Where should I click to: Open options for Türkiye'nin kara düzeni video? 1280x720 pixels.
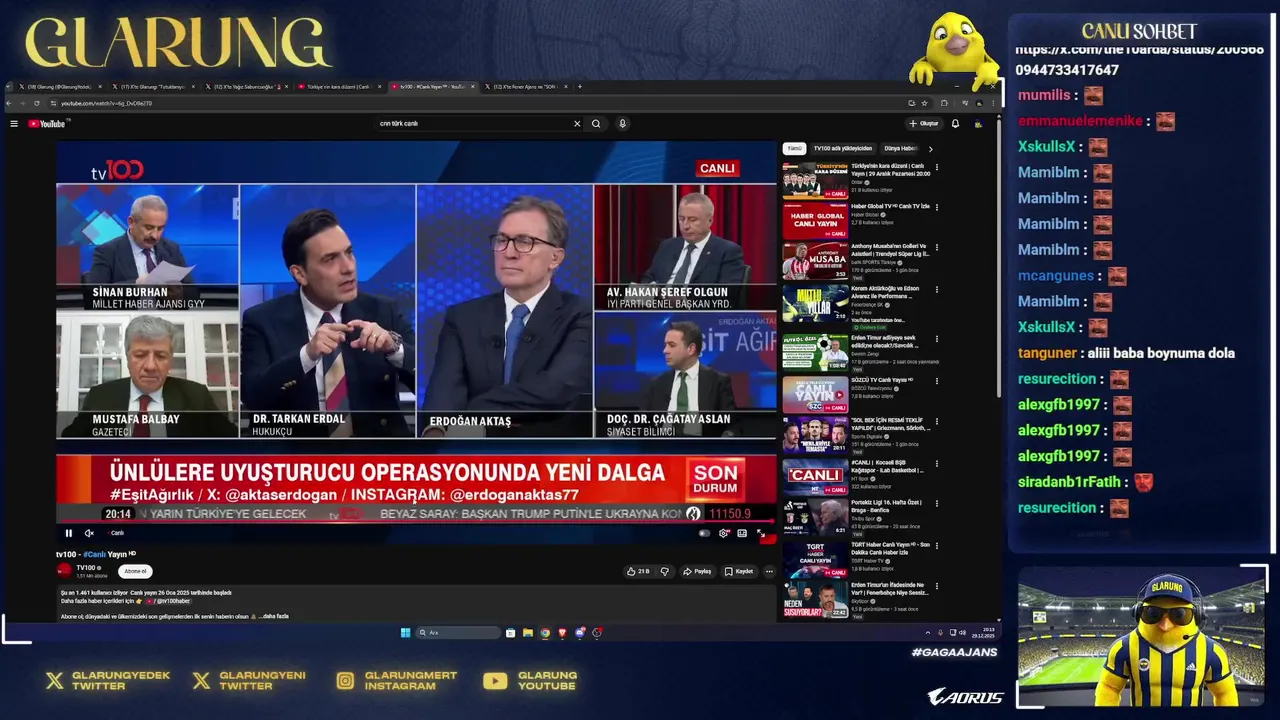tap(937, 168)
